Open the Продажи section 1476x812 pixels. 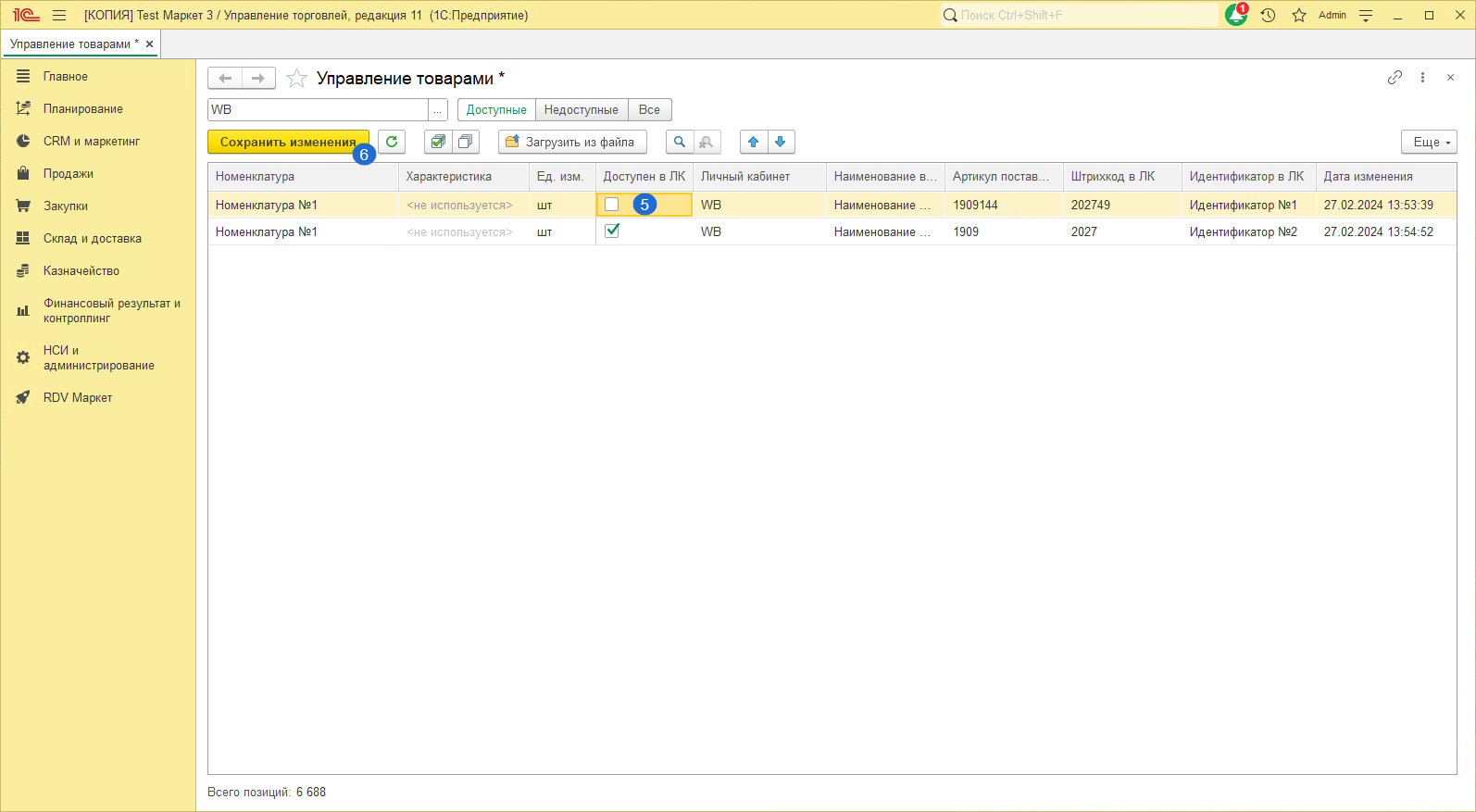68,174
